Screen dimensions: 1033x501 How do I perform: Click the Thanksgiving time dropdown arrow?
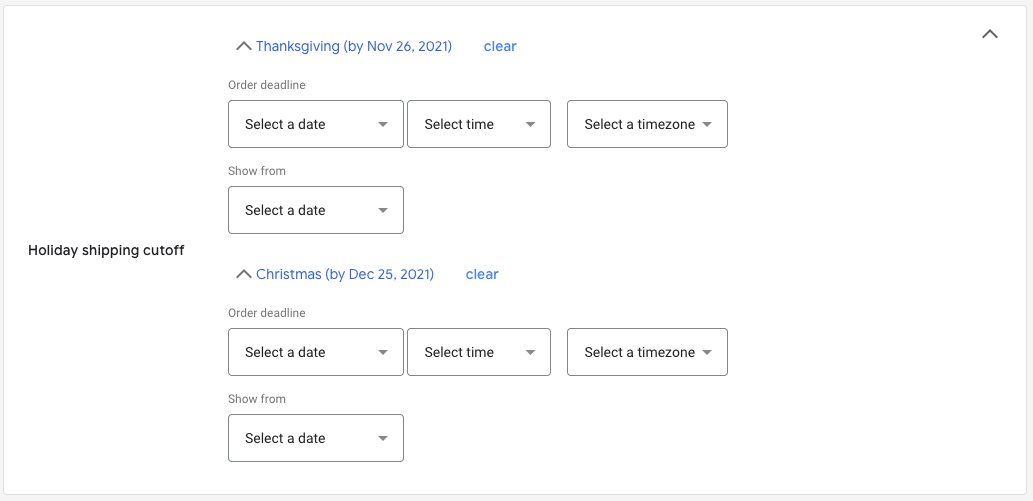click(530, 125)
